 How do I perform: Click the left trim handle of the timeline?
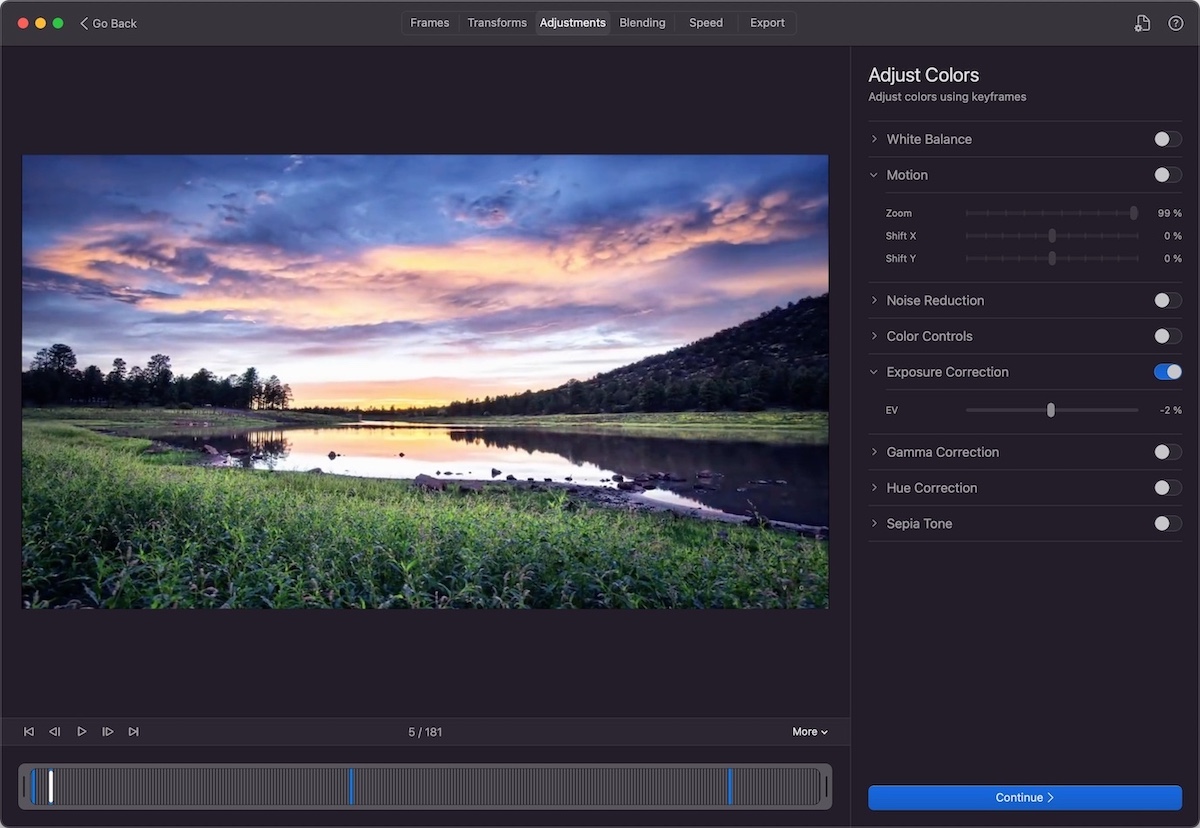point(24,786)
